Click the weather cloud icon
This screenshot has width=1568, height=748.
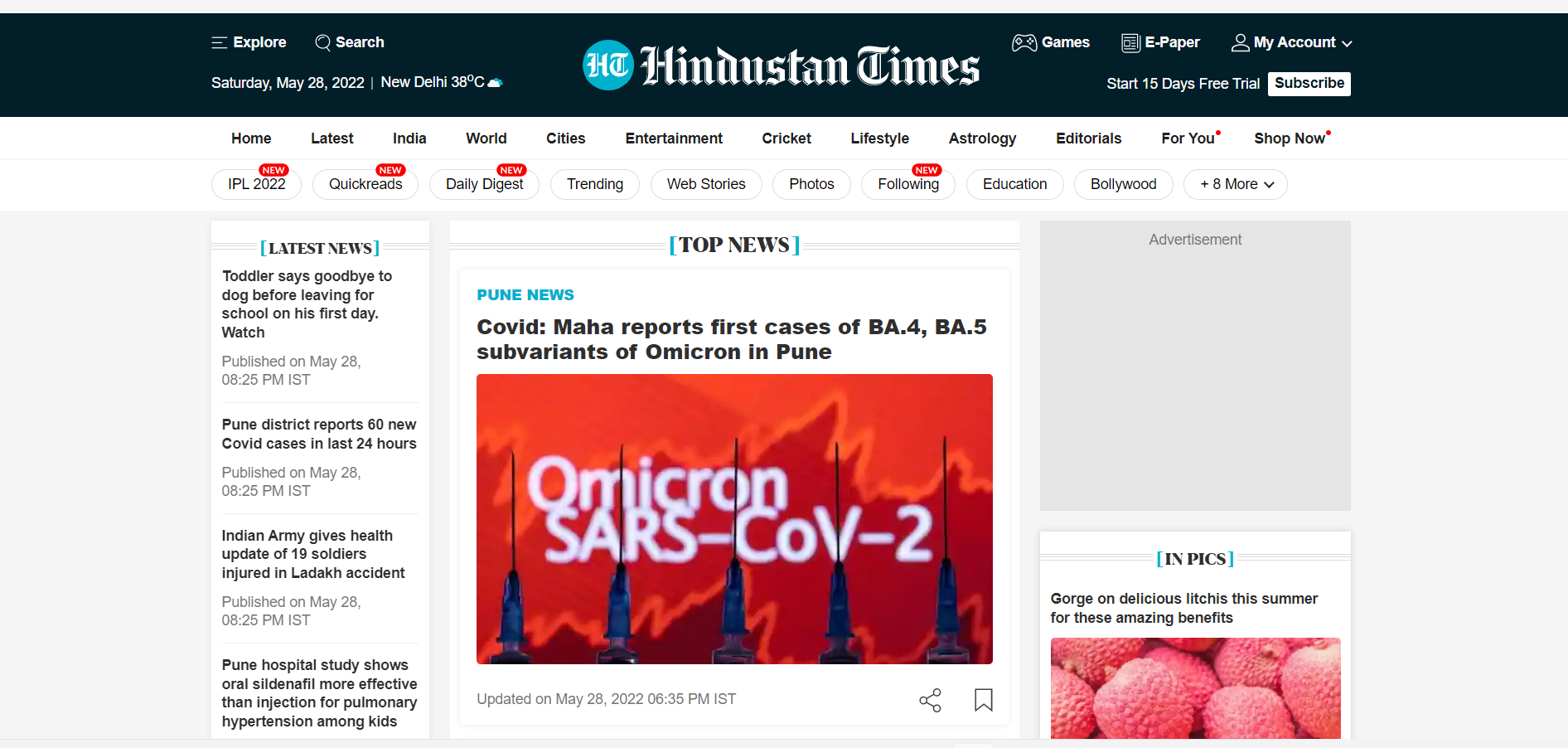click(x=495, y=82)
